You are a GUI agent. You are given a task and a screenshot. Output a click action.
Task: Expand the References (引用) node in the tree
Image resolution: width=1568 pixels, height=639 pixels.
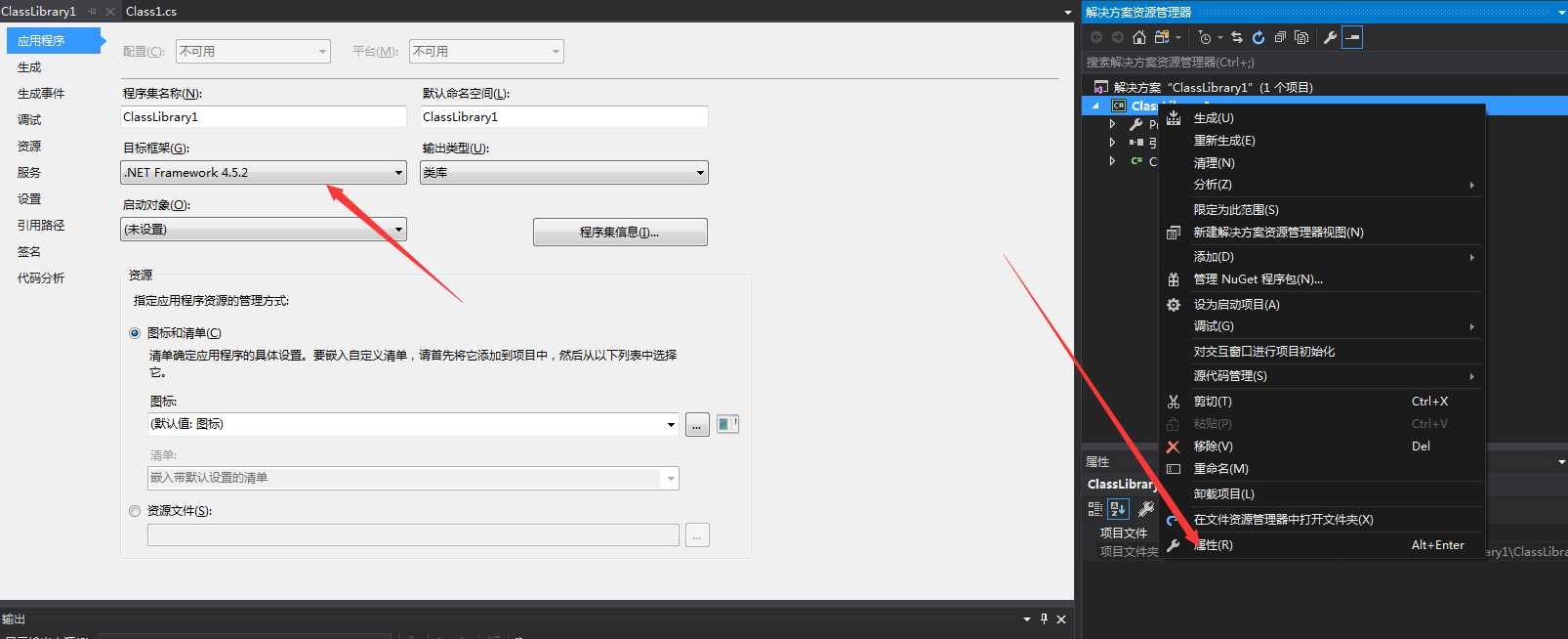(x=1112, y=143)
